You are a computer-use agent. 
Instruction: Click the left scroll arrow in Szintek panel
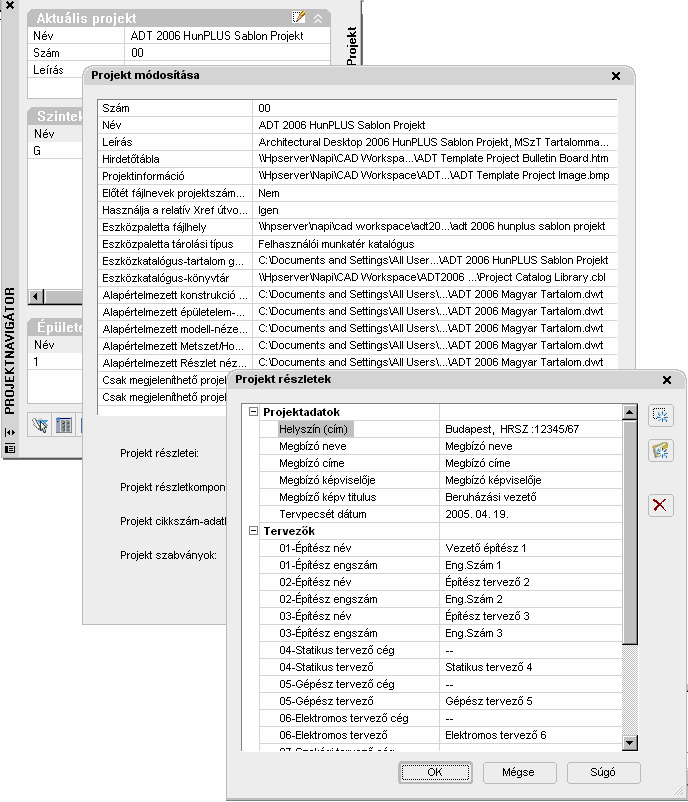(x=35, y=296)
